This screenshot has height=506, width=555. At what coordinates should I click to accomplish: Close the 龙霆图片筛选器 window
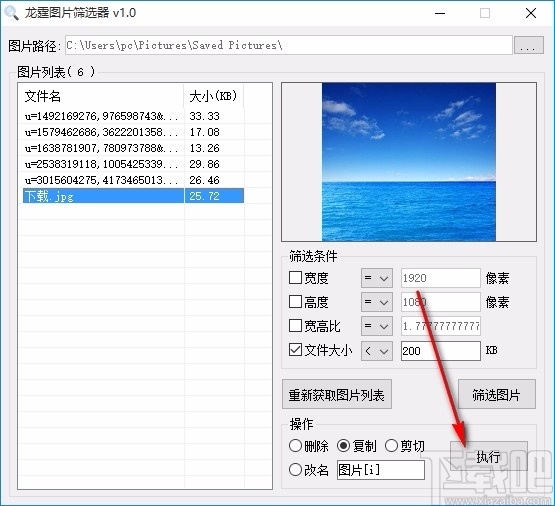tap(531, 13)
